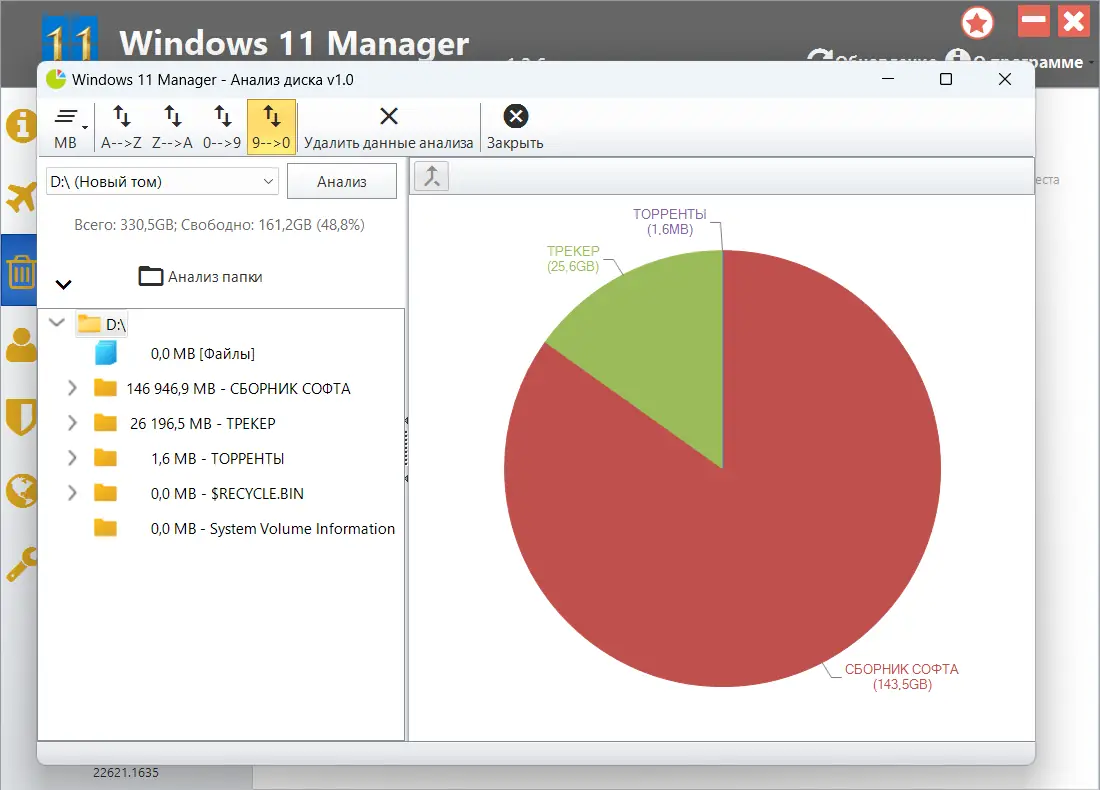Open trash Cleaner section in main sidebar
Screen dimensions: 1100x790
pyautogui.click(x=21, y=271)
